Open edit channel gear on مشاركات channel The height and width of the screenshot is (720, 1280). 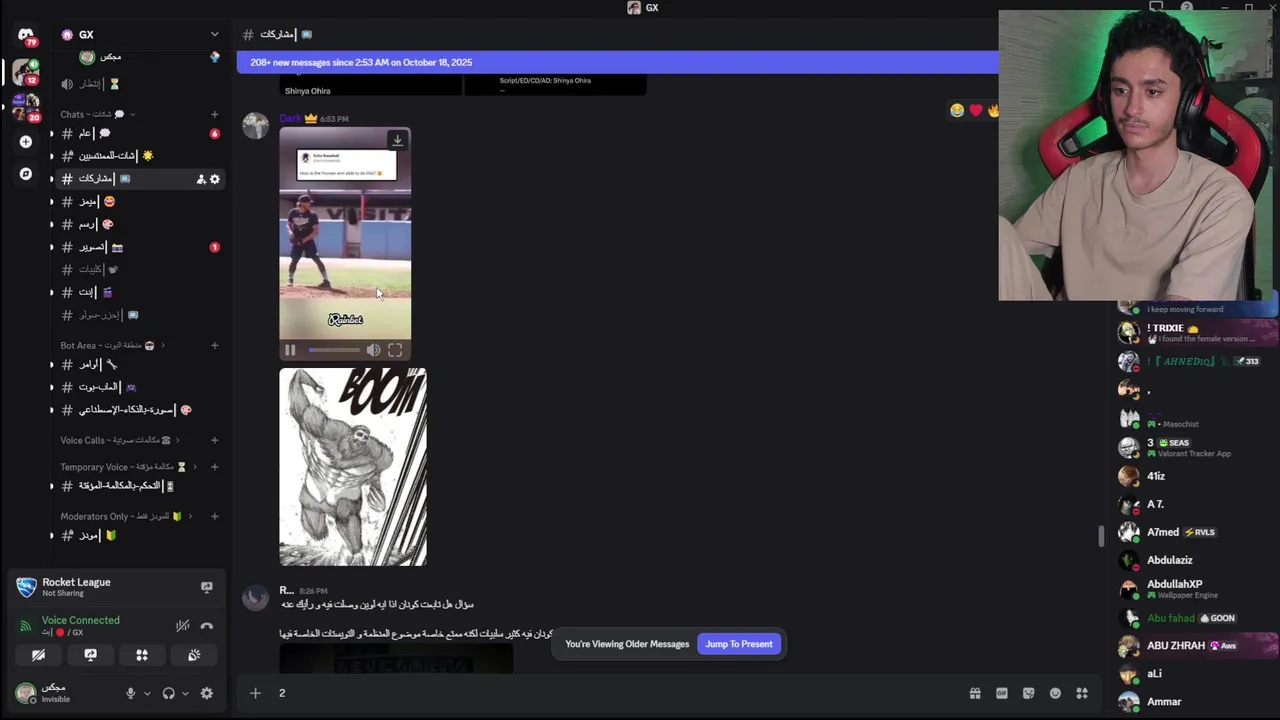(x=214, y=179)
